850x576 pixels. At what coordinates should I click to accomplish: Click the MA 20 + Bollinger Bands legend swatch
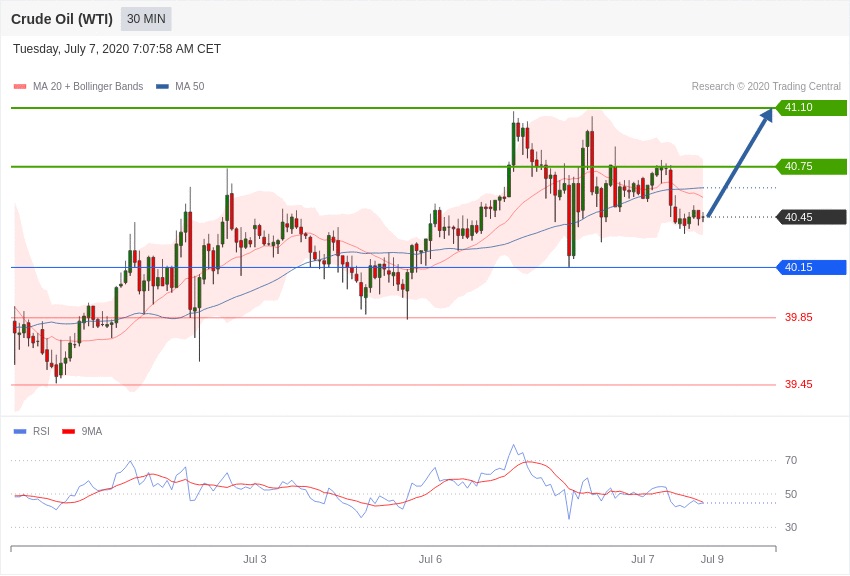(20, 87)
